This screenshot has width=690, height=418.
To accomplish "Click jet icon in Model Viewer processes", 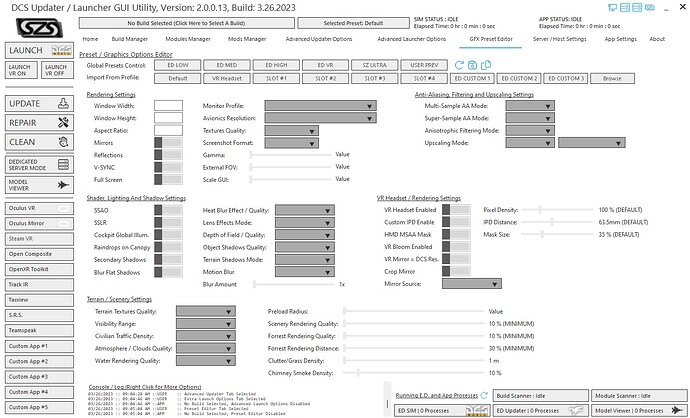I will [677, 410].
